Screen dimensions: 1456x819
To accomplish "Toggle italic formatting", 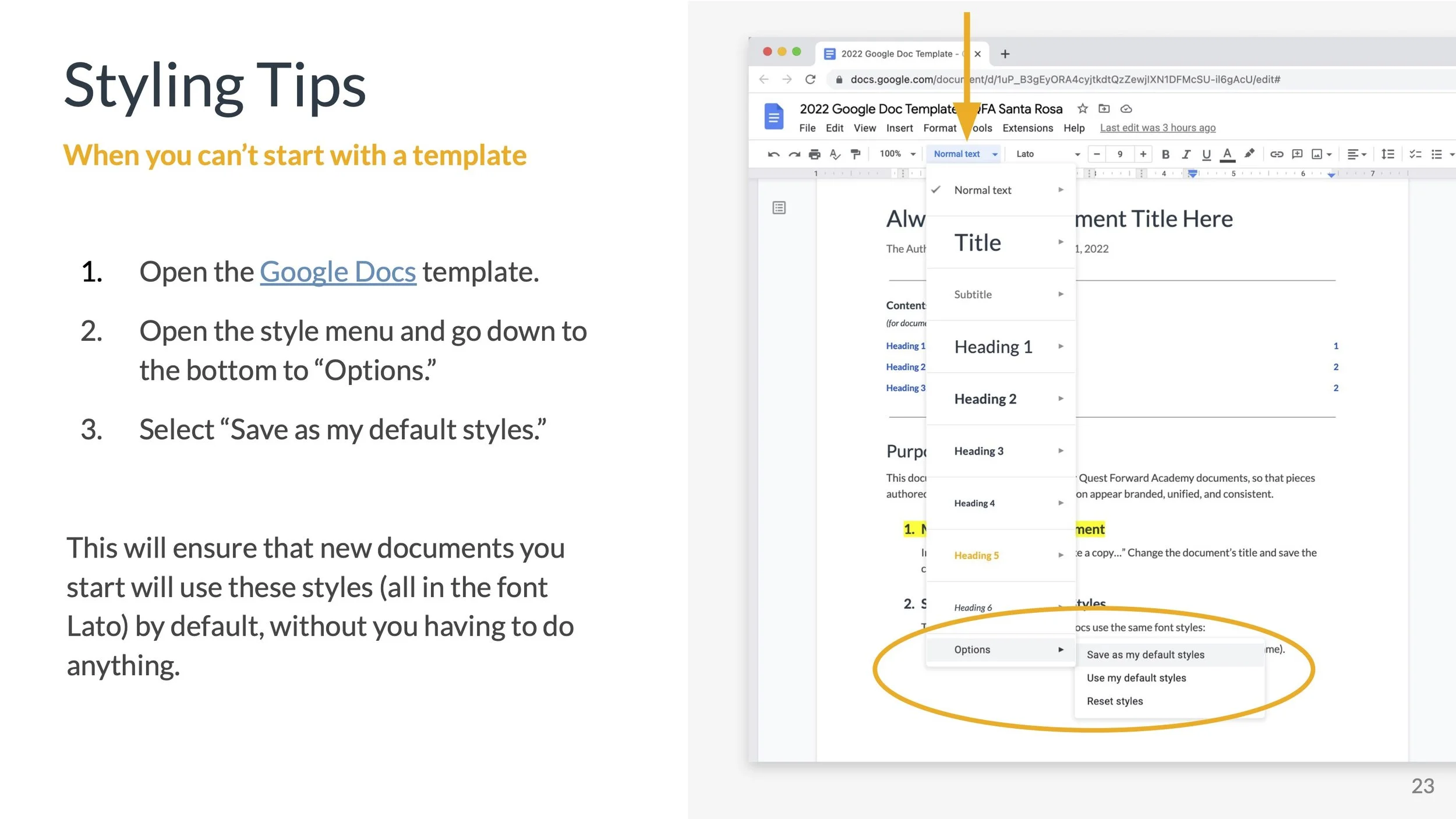I will pyautogui.click(x=1186, y=154).
